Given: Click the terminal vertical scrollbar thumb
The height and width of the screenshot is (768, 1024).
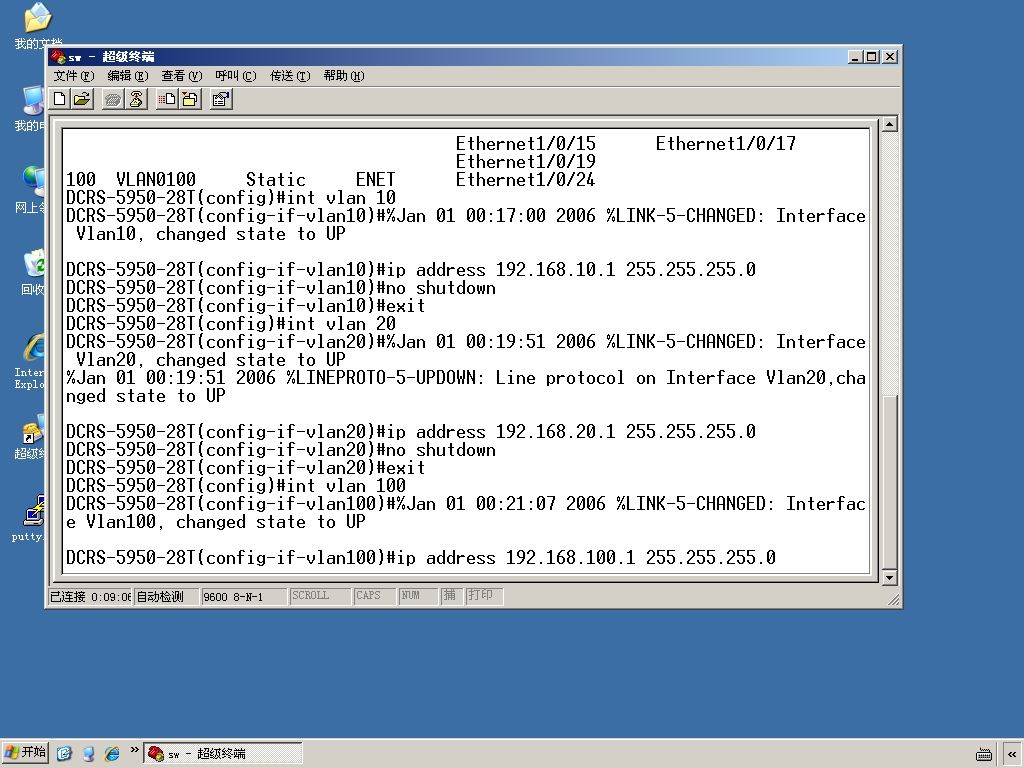Looking at the screenshot, I should tap(889, 481).
